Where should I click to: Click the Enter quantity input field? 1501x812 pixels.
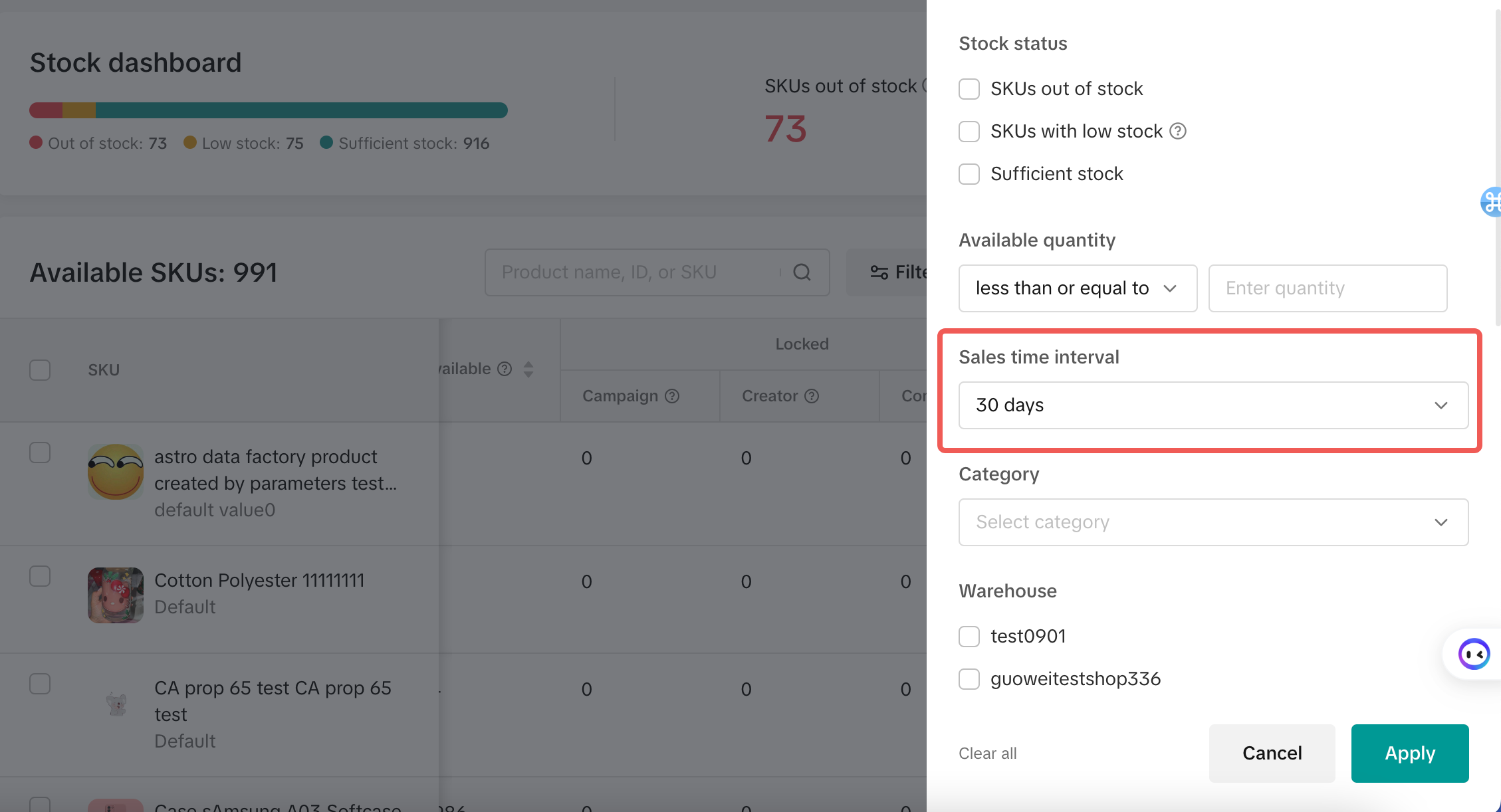click(x=1327, y=288)
